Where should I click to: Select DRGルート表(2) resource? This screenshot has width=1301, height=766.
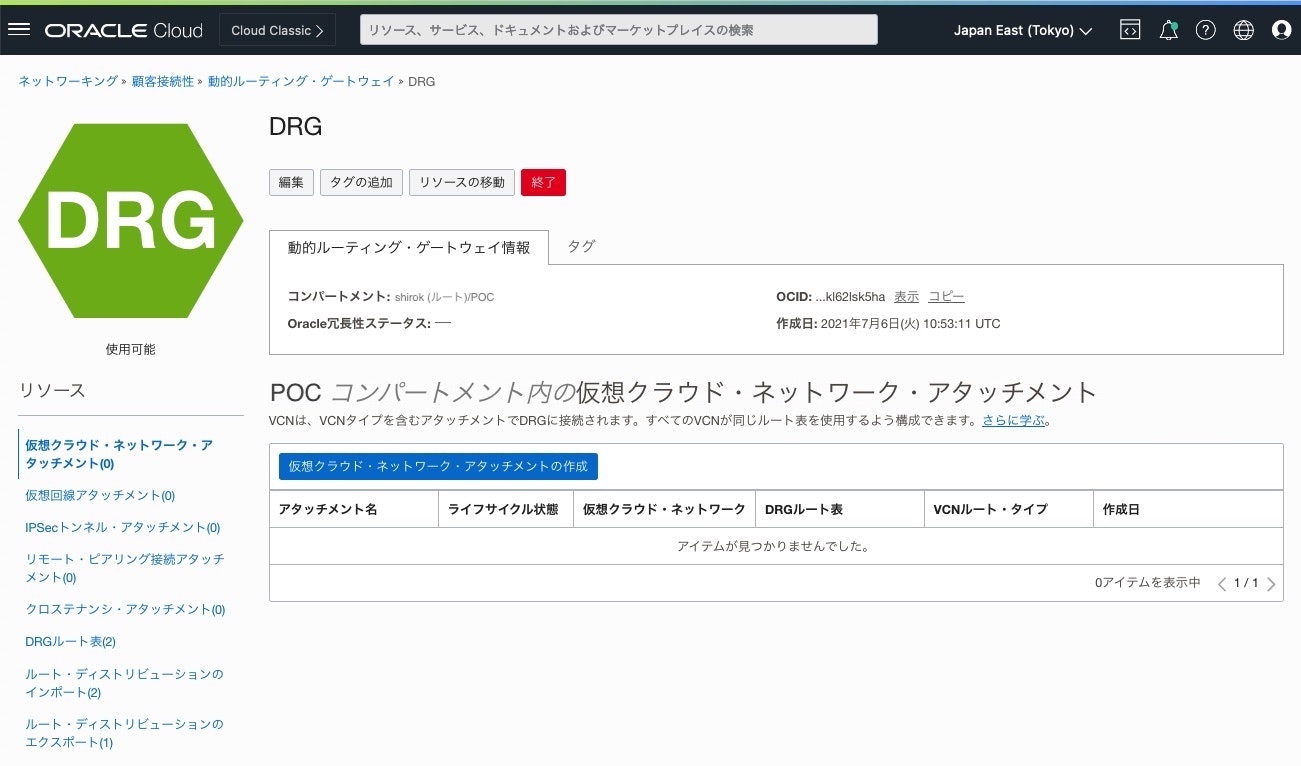tap(70, 641)
